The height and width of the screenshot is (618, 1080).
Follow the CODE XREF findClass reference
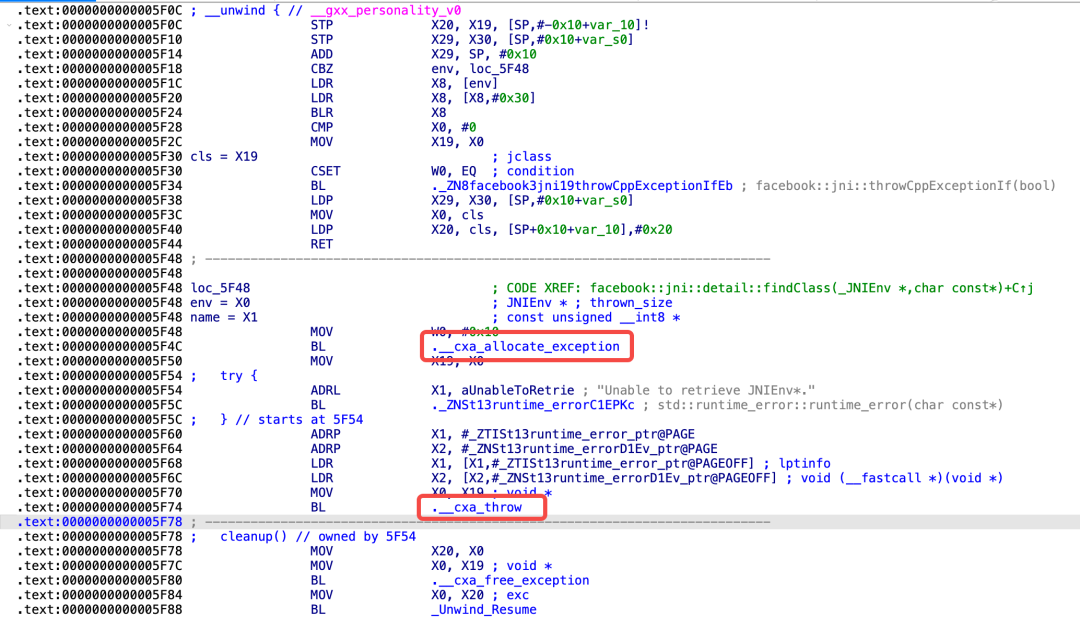(770, 288)
